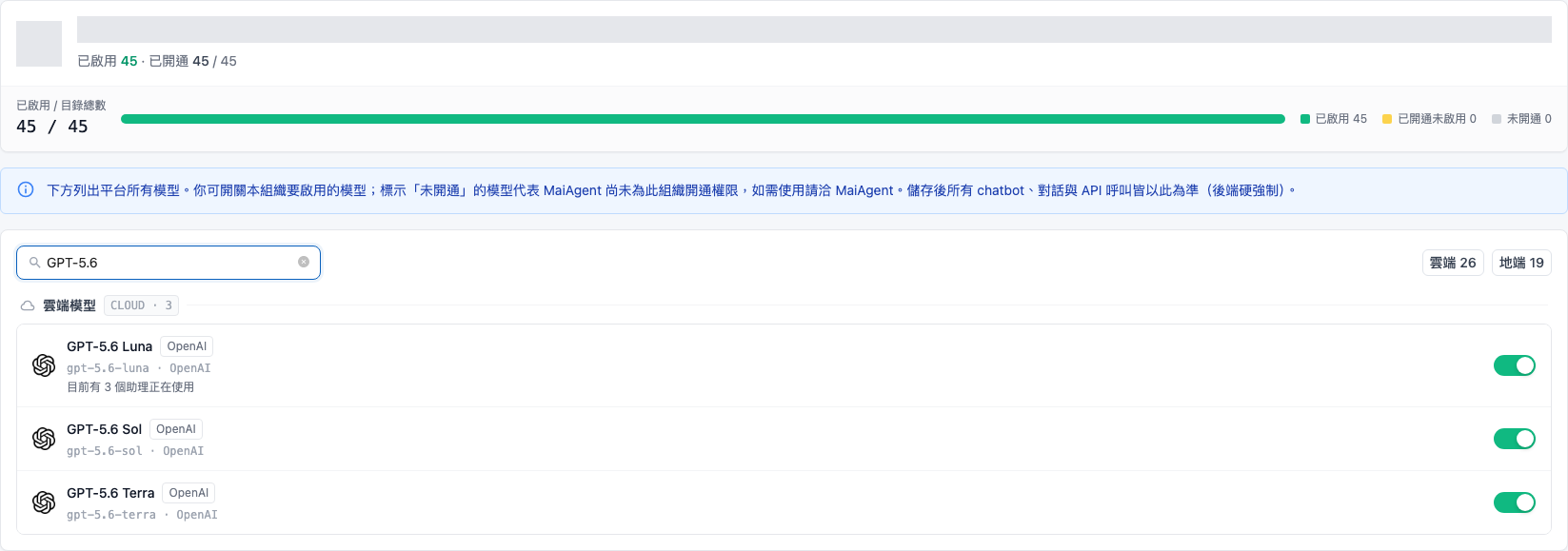Switch off the GPT-5.6 Terra toggle
The image size is (1568, 551).
(x=1515, y=502)
